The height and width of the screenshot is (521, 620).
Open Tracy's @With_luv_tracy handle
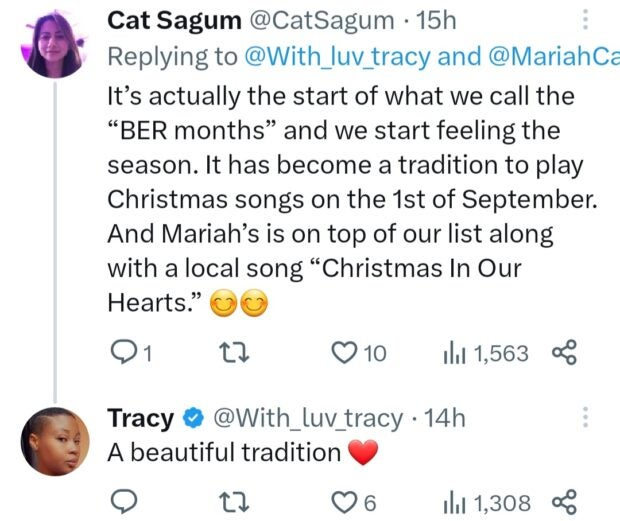(x=308, y=418)
